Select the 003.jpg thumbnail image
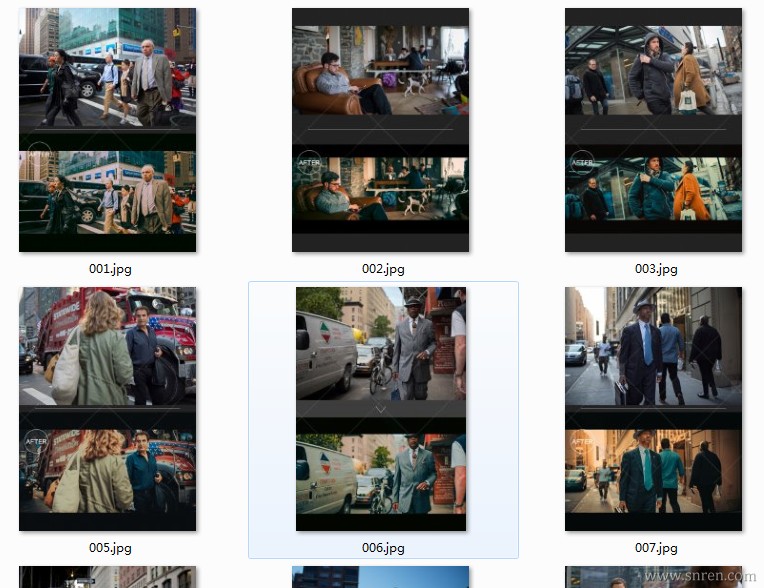This screenshot has height=588, width=764. coord(653,130)
